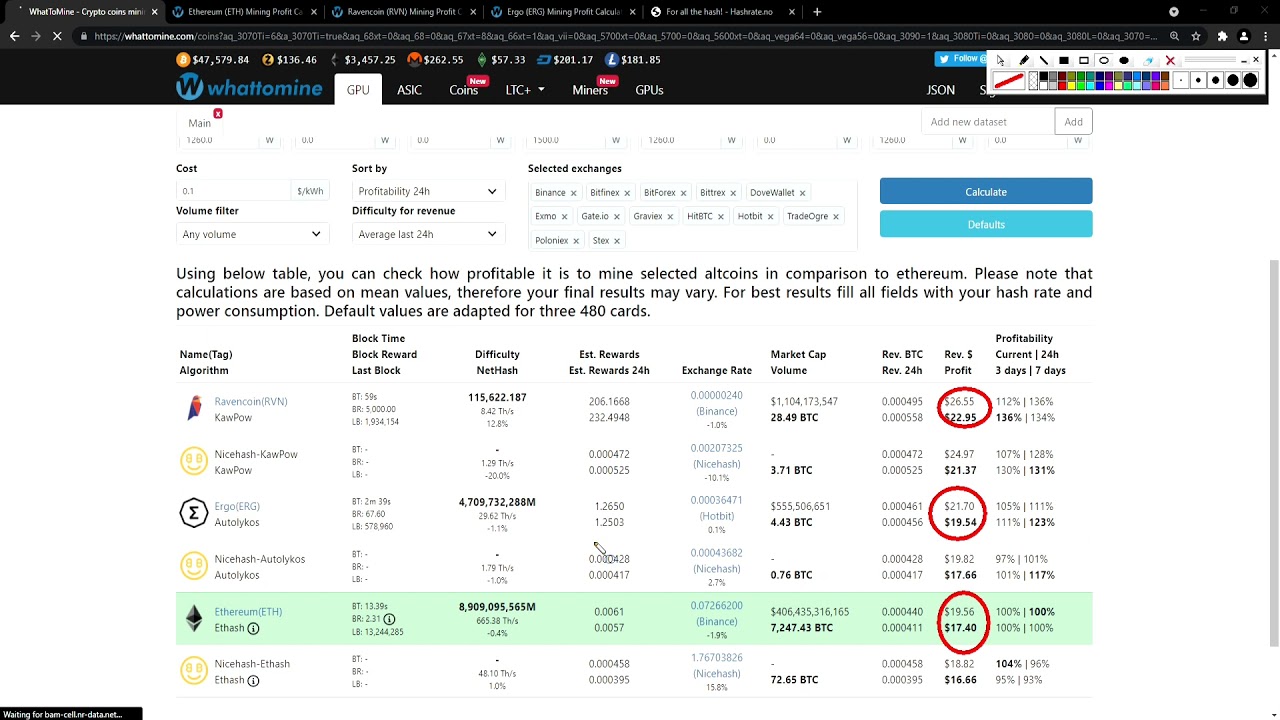Remove DoveWallet from selected exchanges
This screenshot has height=720, width=1280.
pyautogui.click(x=802, y=193)
